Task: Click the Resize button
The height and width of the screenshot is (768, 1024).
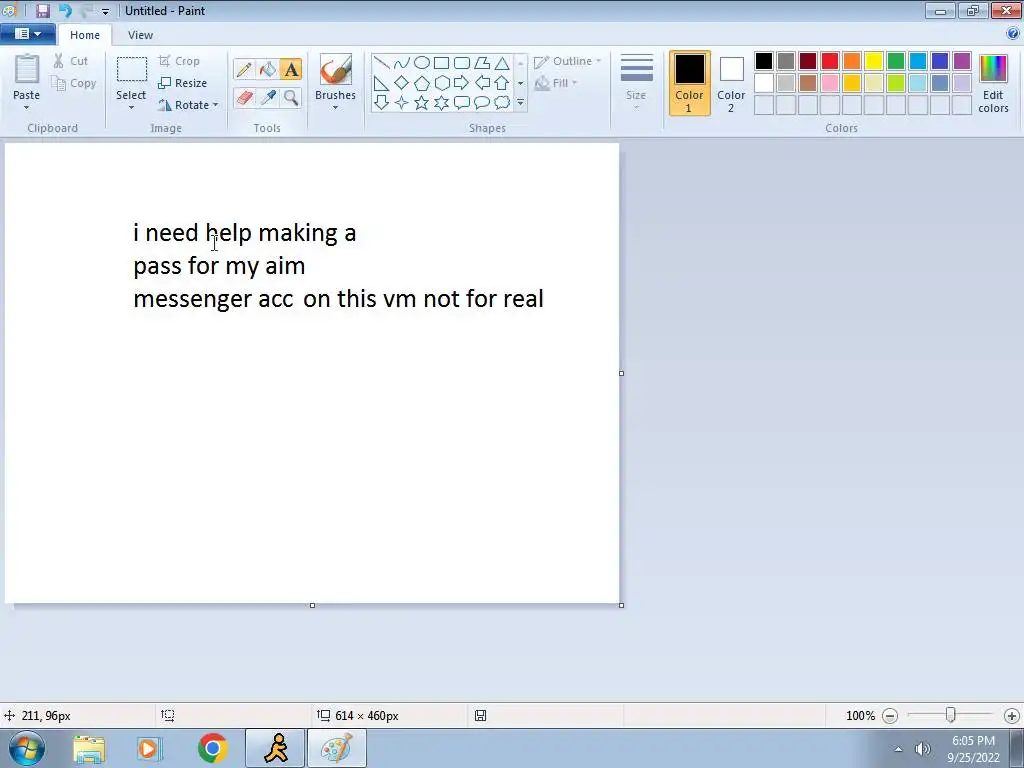Action: pos(183,83)
